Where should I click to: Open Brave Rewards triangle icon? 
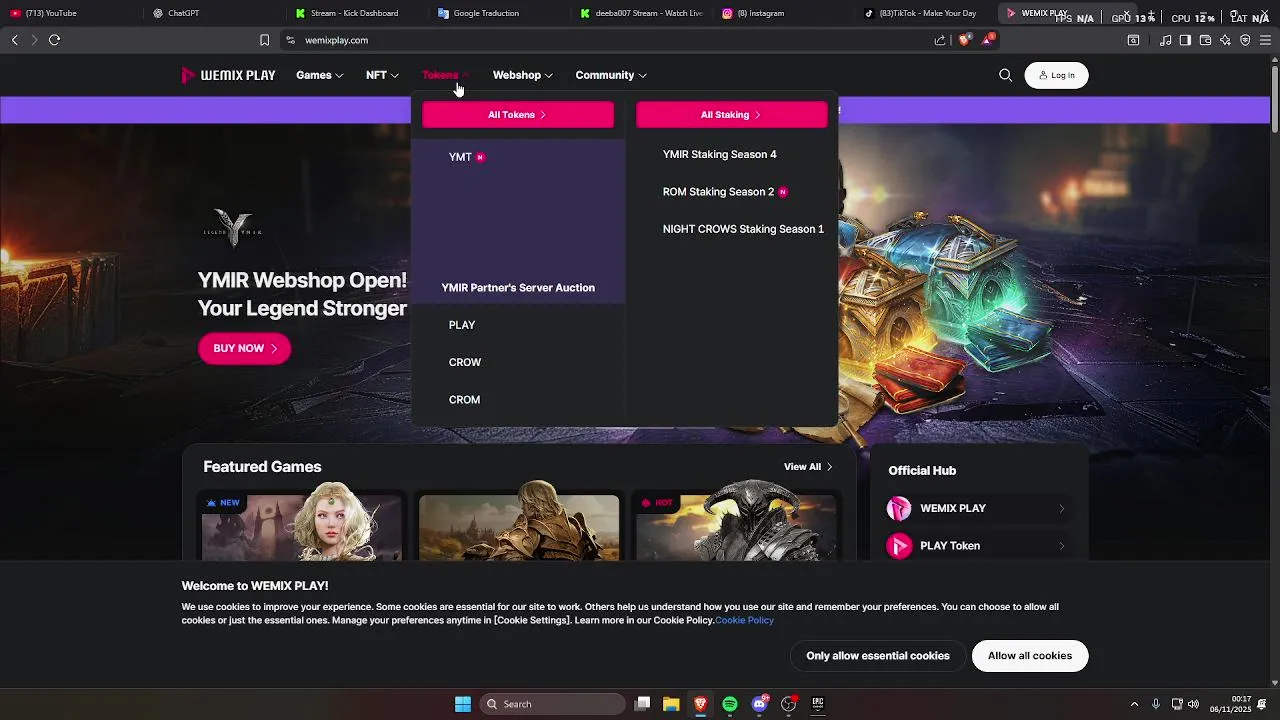point(988,40)
